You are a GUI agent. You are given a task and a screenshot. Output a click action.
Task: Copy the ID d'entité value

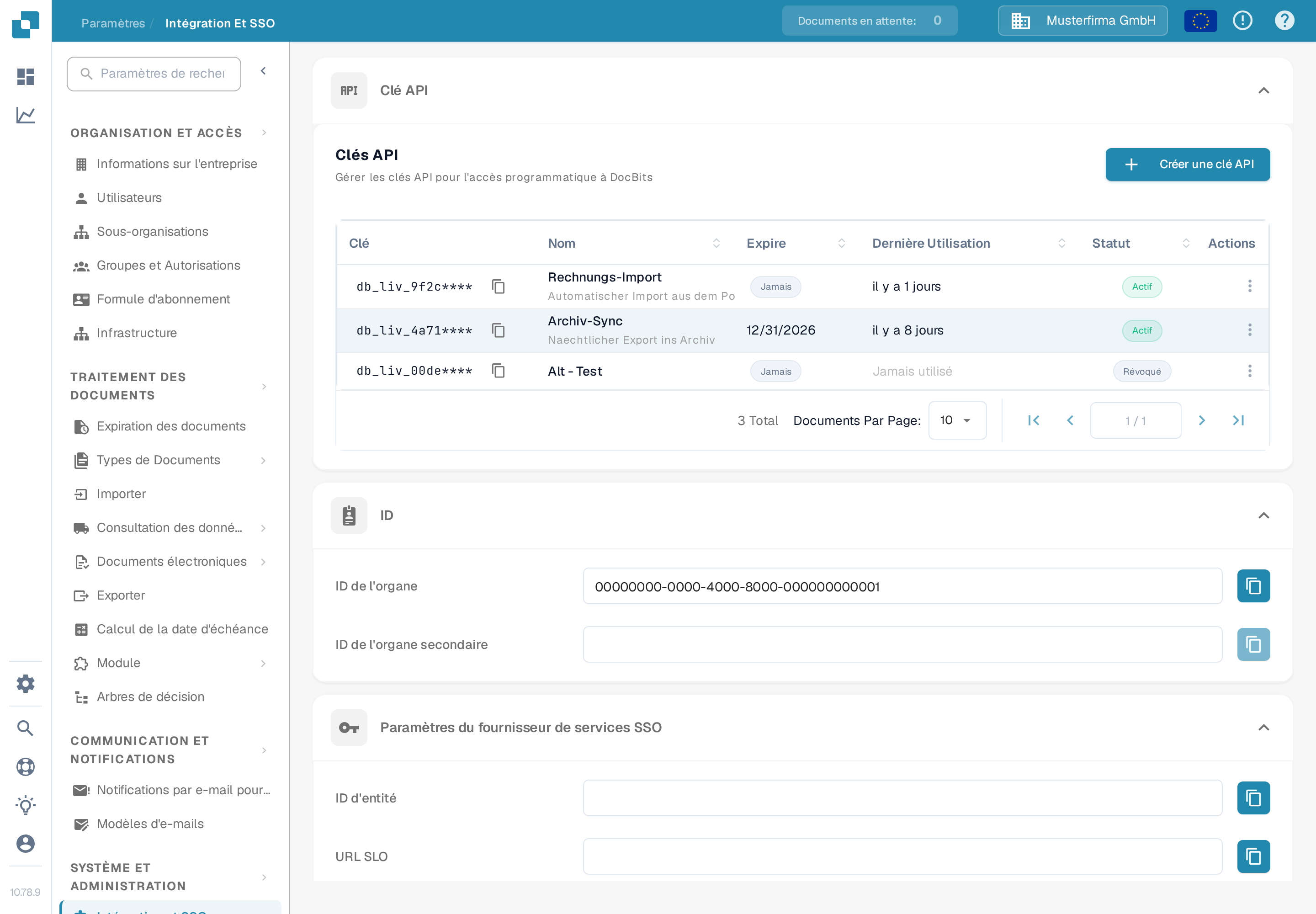[x=1253, y=798]
